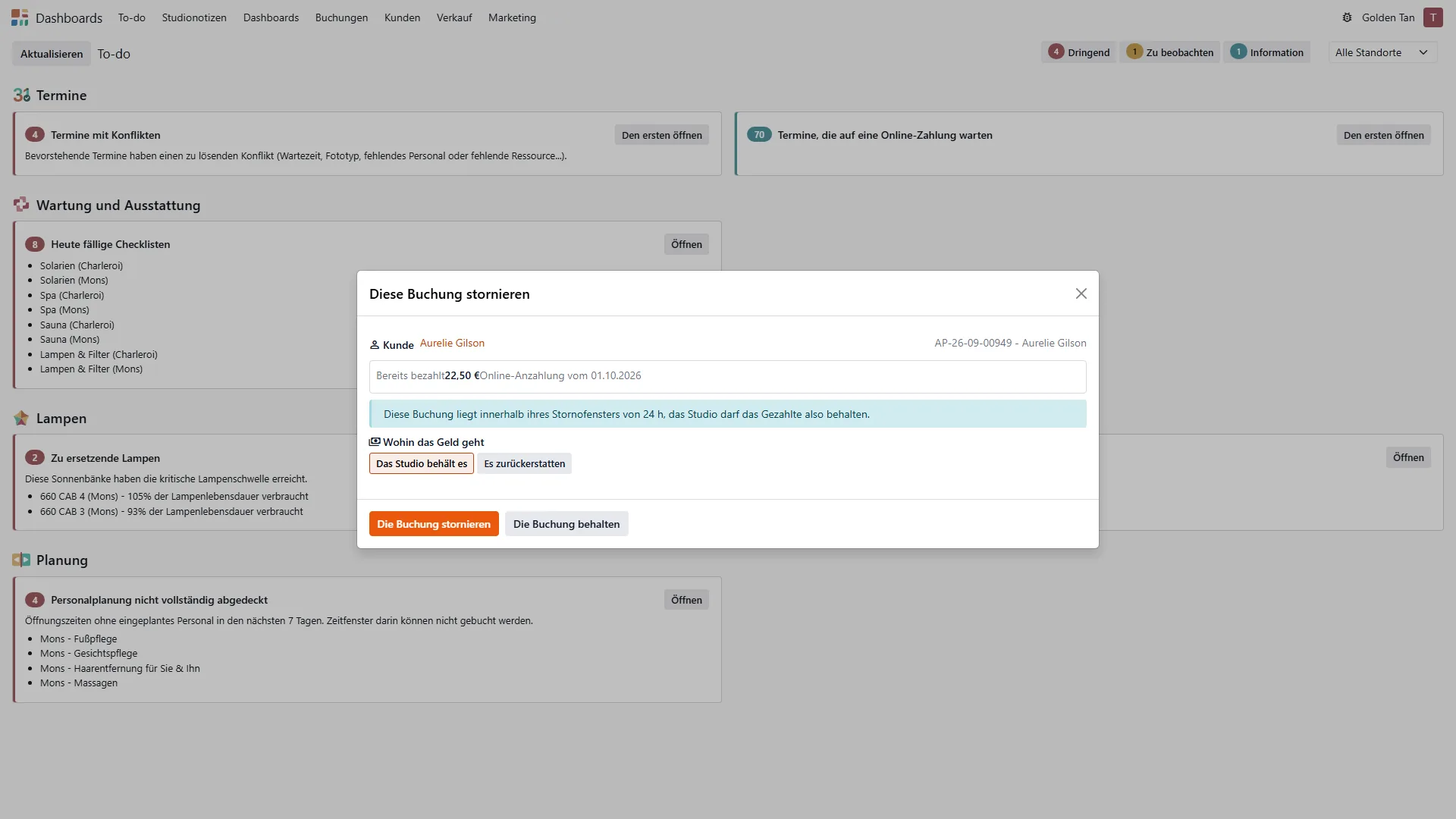Screen dimensions: 1456x819
Task: Open the Aurelie Gilson customer link
Action: 452,343
